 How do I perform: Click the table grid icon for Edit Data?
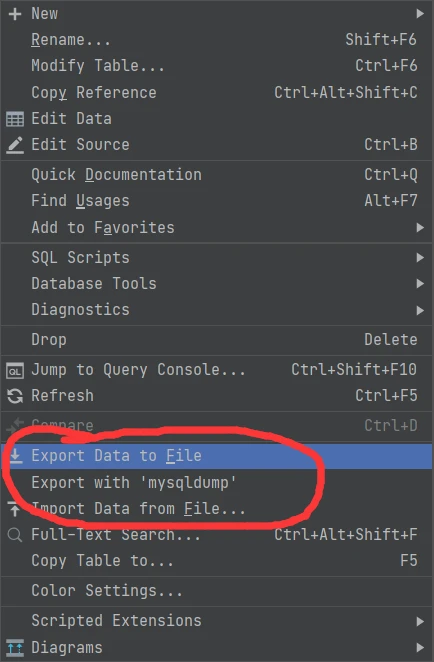15,119
